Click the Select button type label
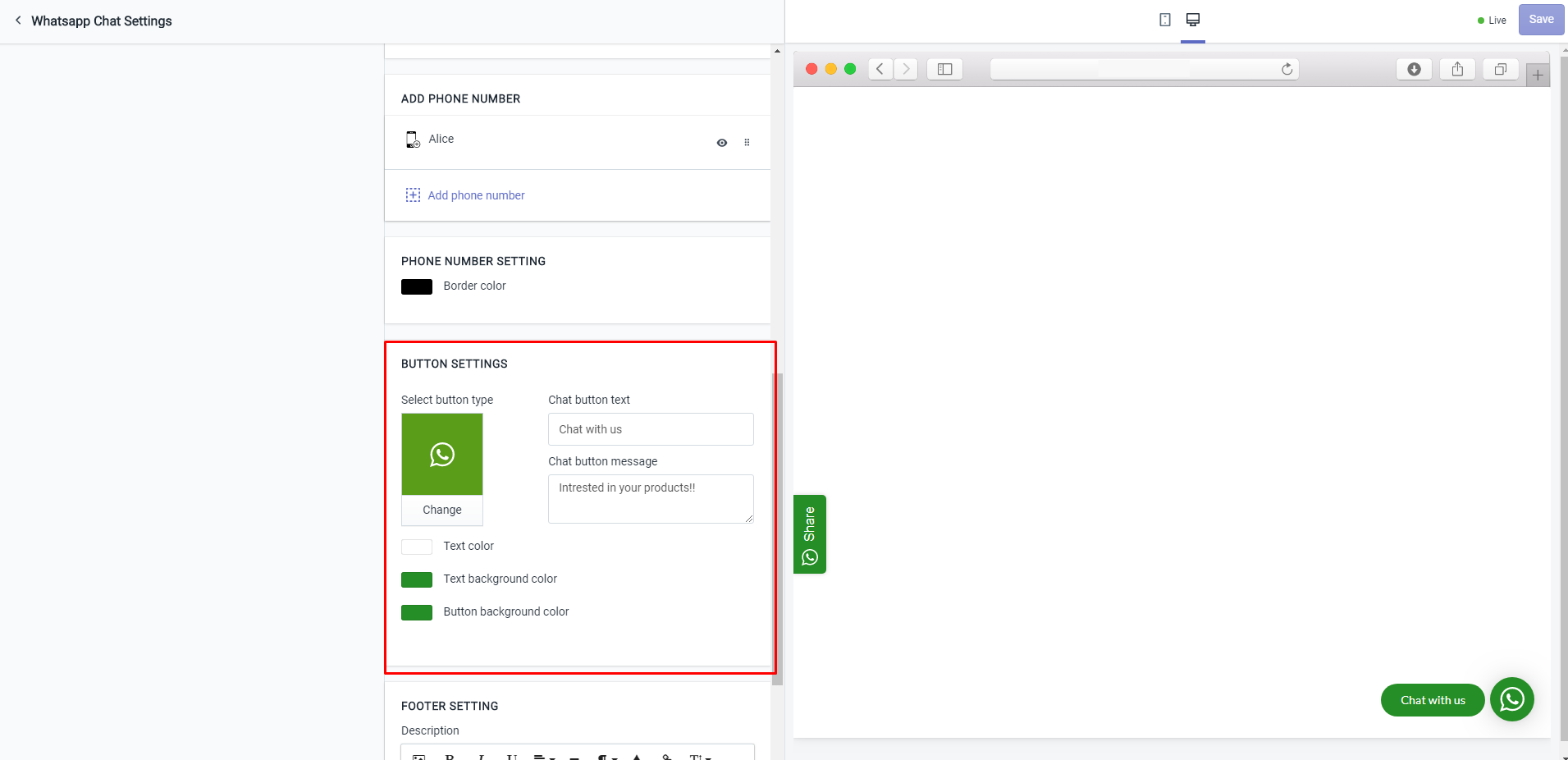Viewport: 1568px width, 760px height. pos(447,400)
